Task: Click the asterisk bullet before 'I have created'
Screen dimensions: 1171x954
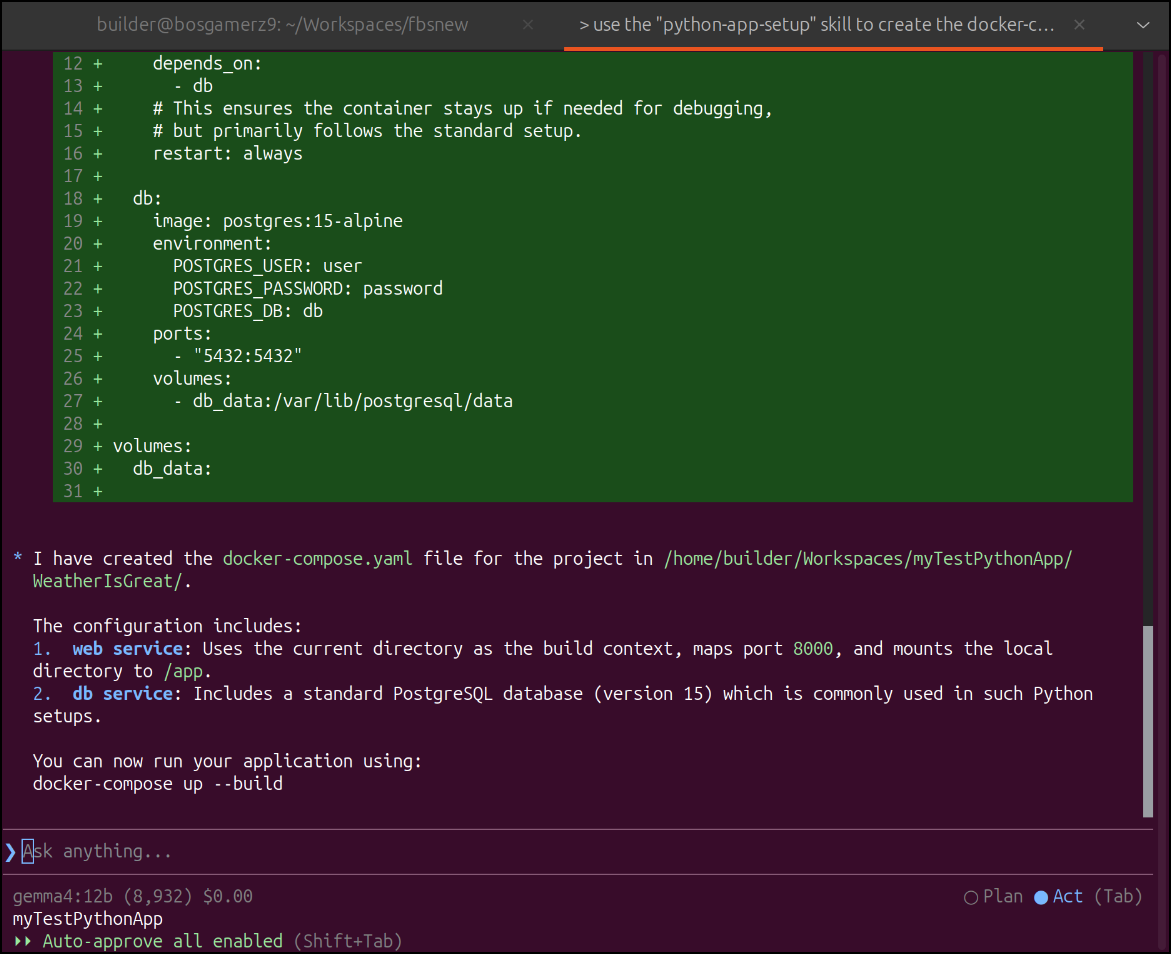Action: point(18,558)
